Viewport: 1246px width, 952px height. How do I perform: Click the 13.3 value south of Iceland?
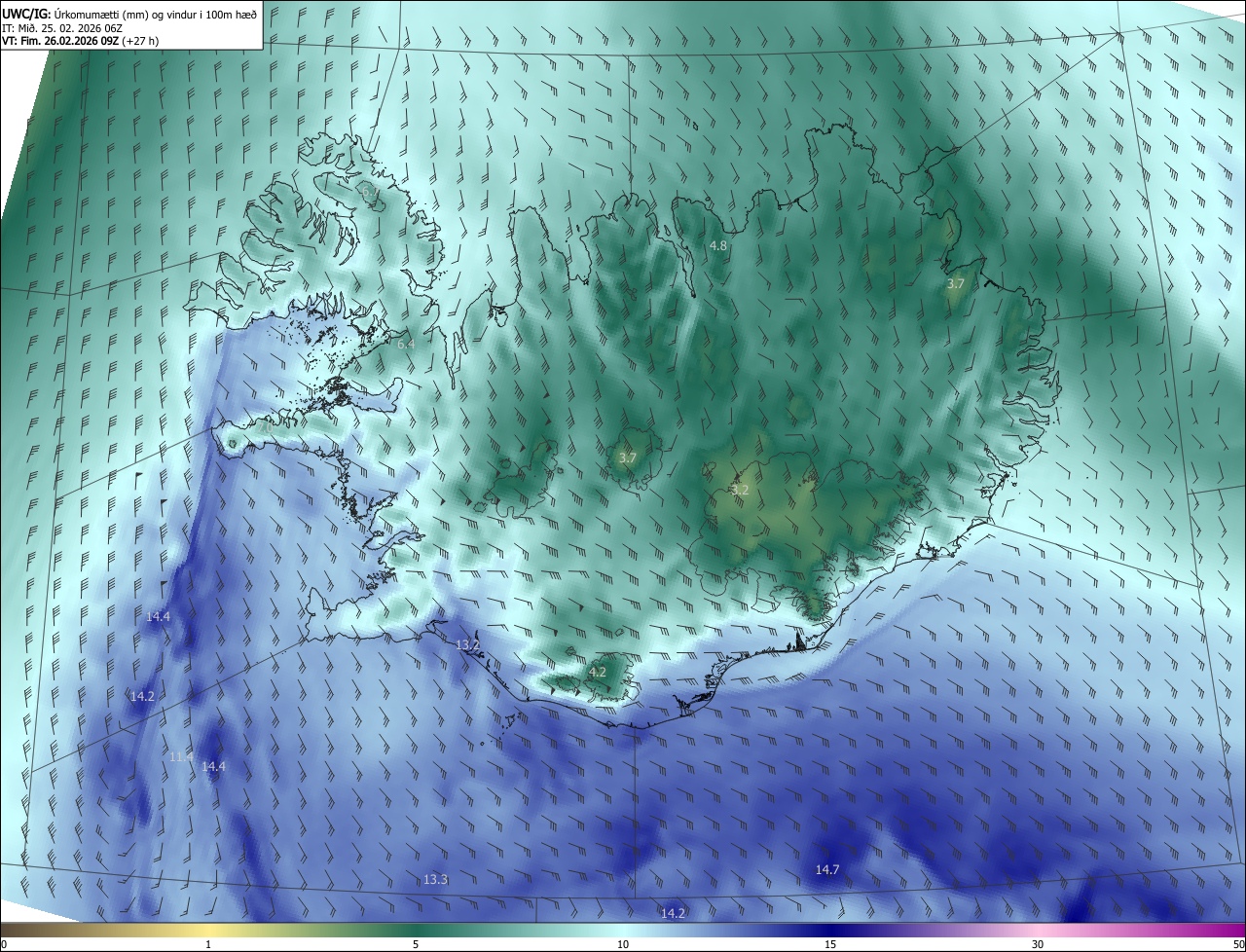click(x=436, y=879)
